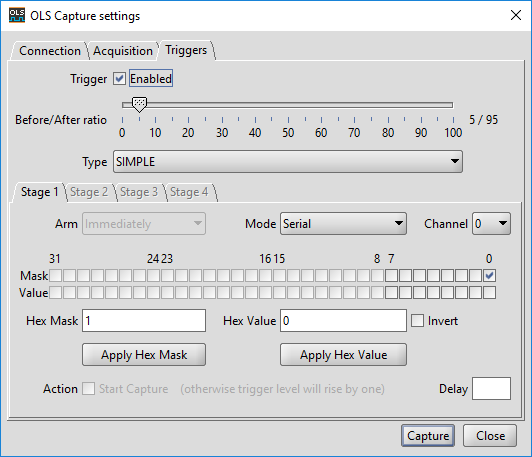
Task: Check the Value bit 7 checkbox
Action: pyautogui.click(x=391, y=292)
